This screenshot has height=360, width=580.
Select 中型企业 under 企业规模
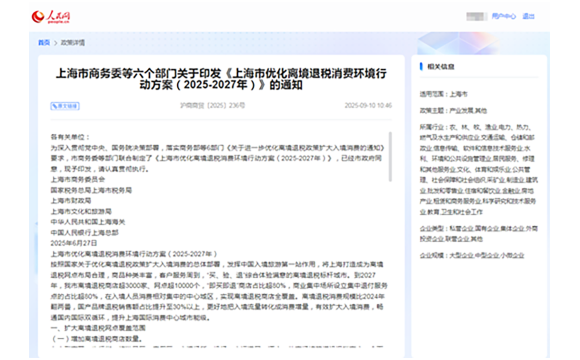(x=487, y=255)
